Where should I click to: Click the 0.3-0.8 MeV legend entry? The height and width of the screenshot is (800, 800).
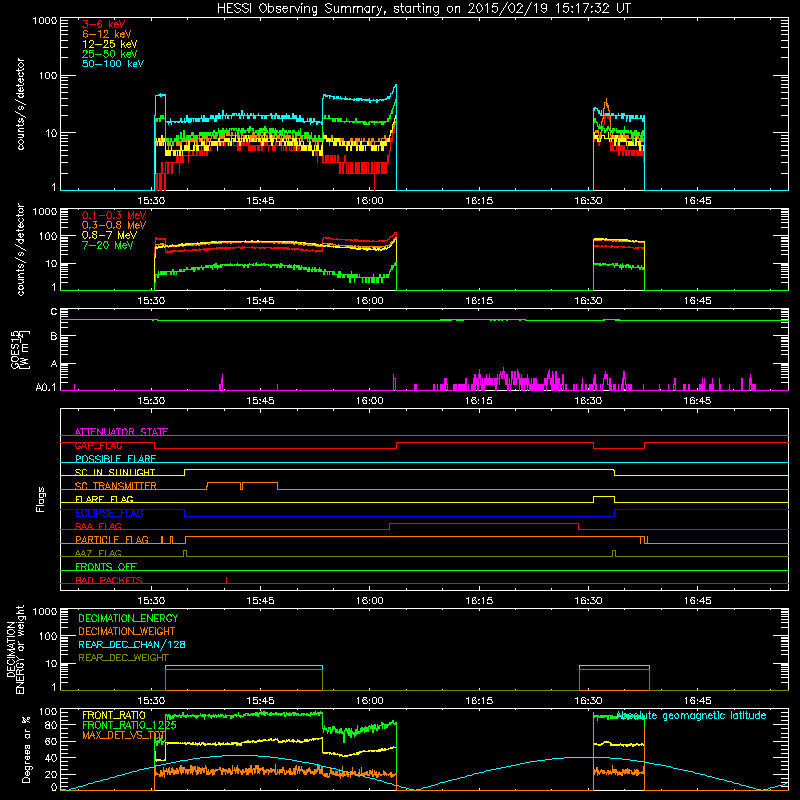[114, 225]
